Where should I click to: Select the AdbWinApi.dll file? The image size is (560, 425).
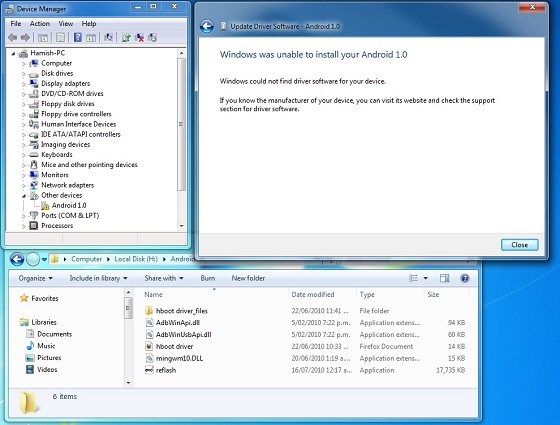point(178,322)
